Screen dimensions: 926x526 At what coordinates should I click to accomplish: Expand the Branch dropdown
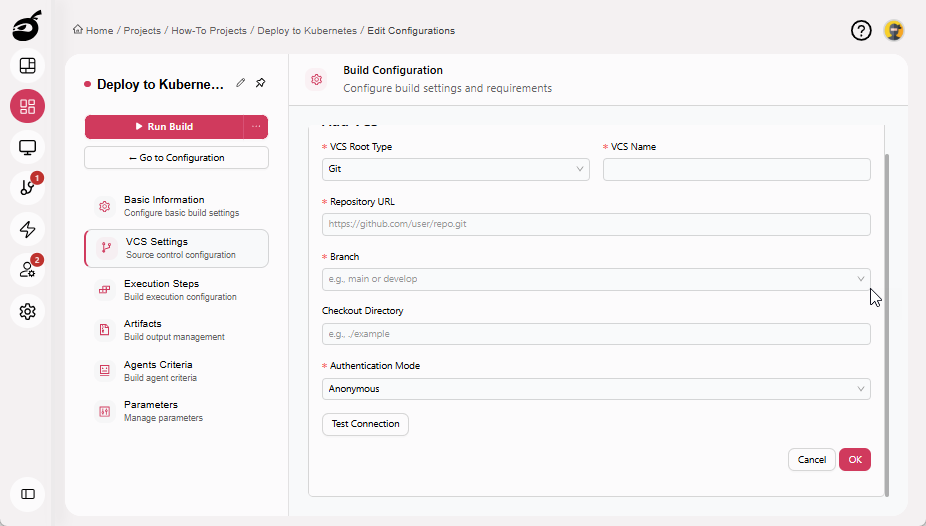click(596, 279)
